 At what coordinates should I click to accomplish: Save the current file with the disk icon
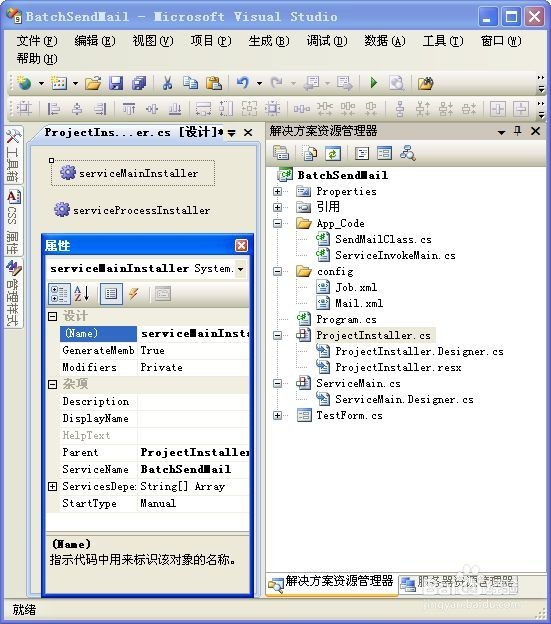point(116,83)
